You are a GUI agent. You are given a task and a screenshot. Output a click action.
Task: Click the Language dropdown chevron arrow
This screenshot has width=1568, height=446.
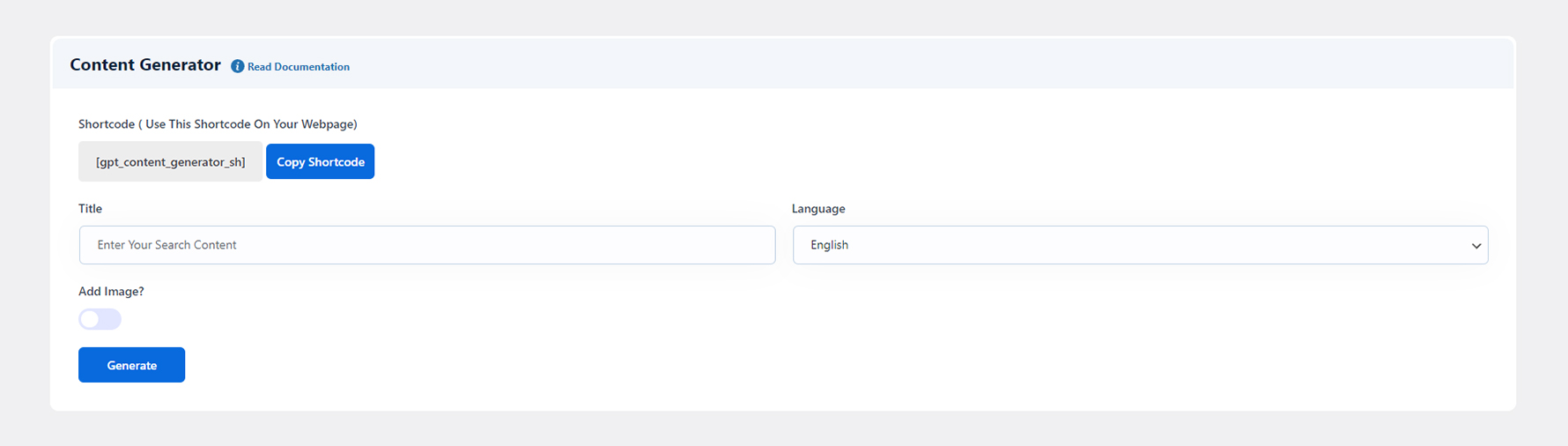click(x=1476, y=246)
